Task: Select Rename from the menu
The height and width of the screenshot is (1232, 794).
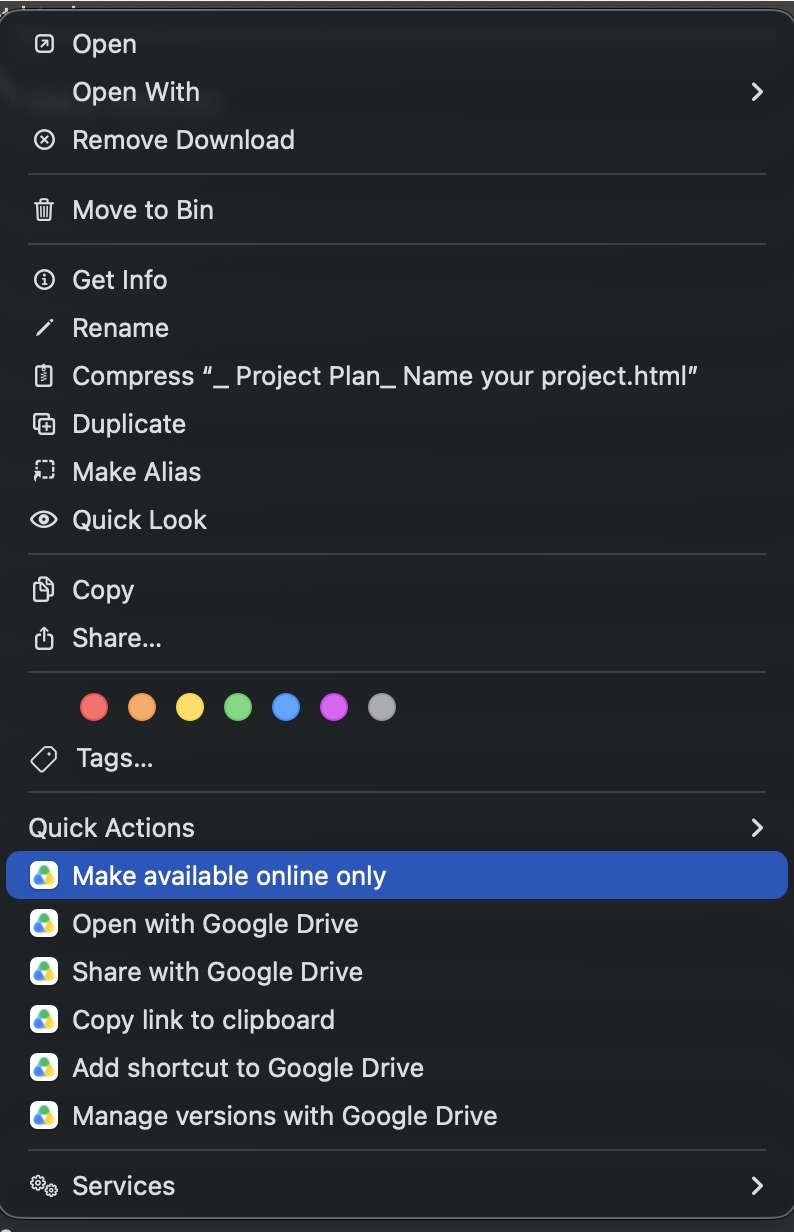Action: [x=397, y=328]
